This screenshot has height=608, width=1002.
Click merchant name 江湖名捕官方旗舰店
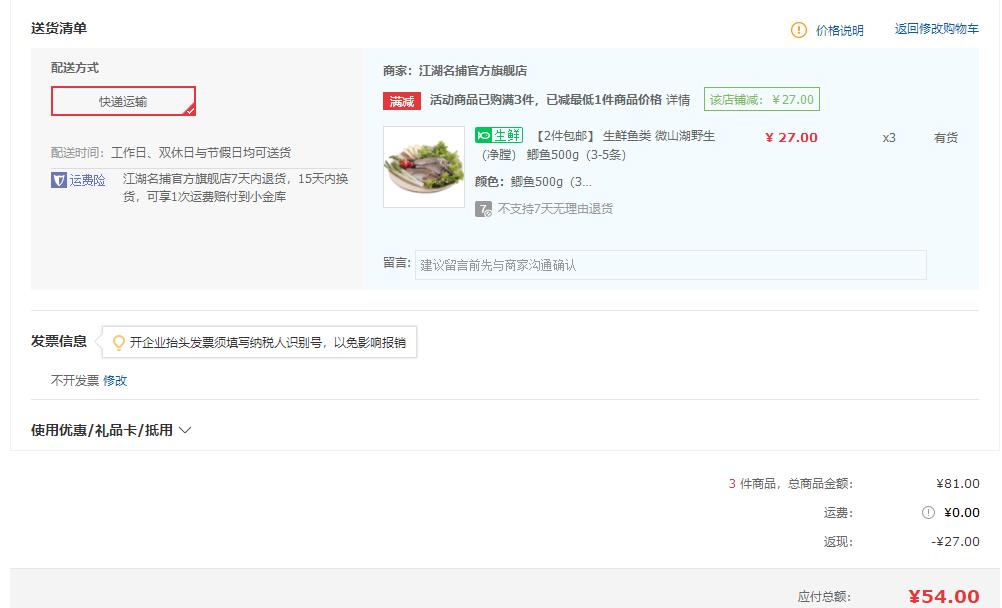[473, 70]
